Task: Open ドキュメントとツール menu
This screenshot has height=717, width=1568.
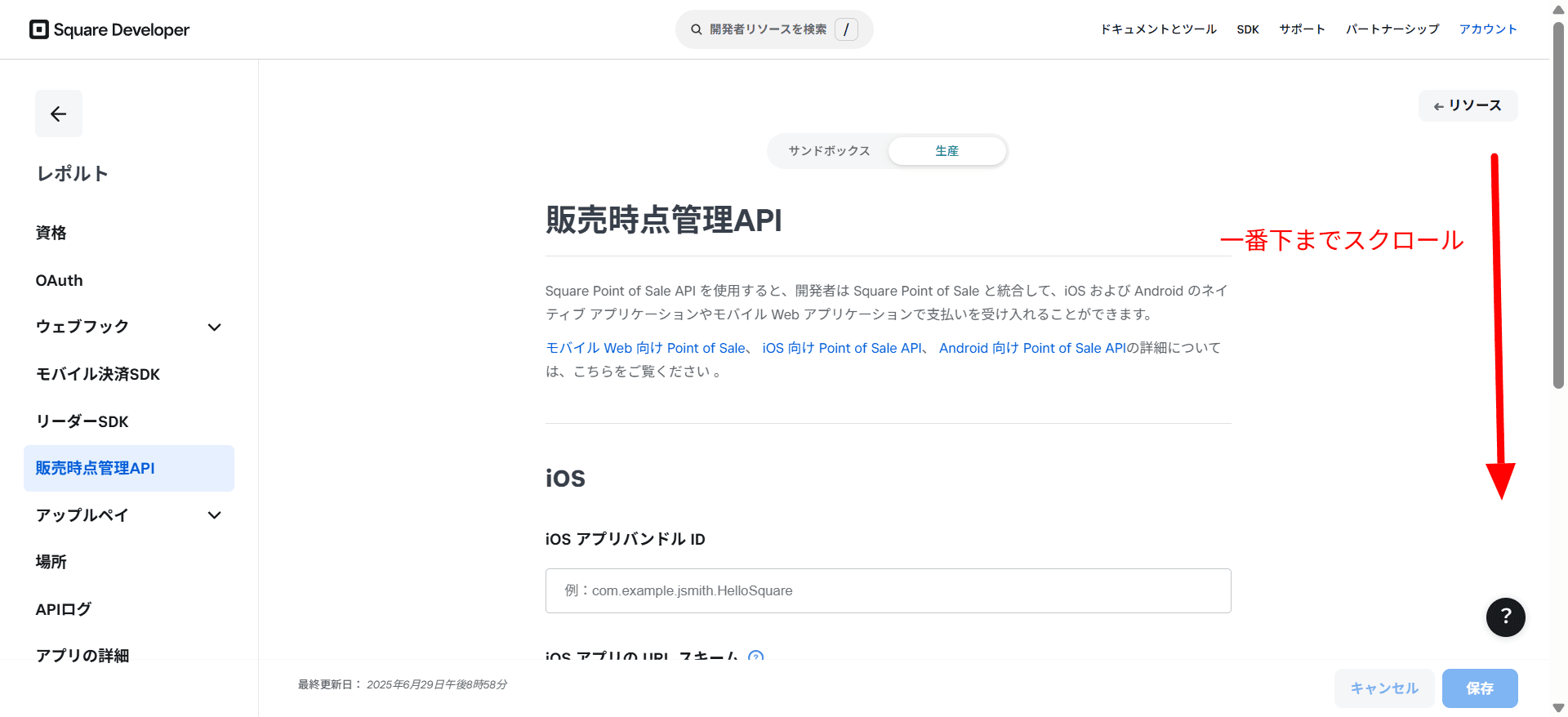Action: 1158,29
